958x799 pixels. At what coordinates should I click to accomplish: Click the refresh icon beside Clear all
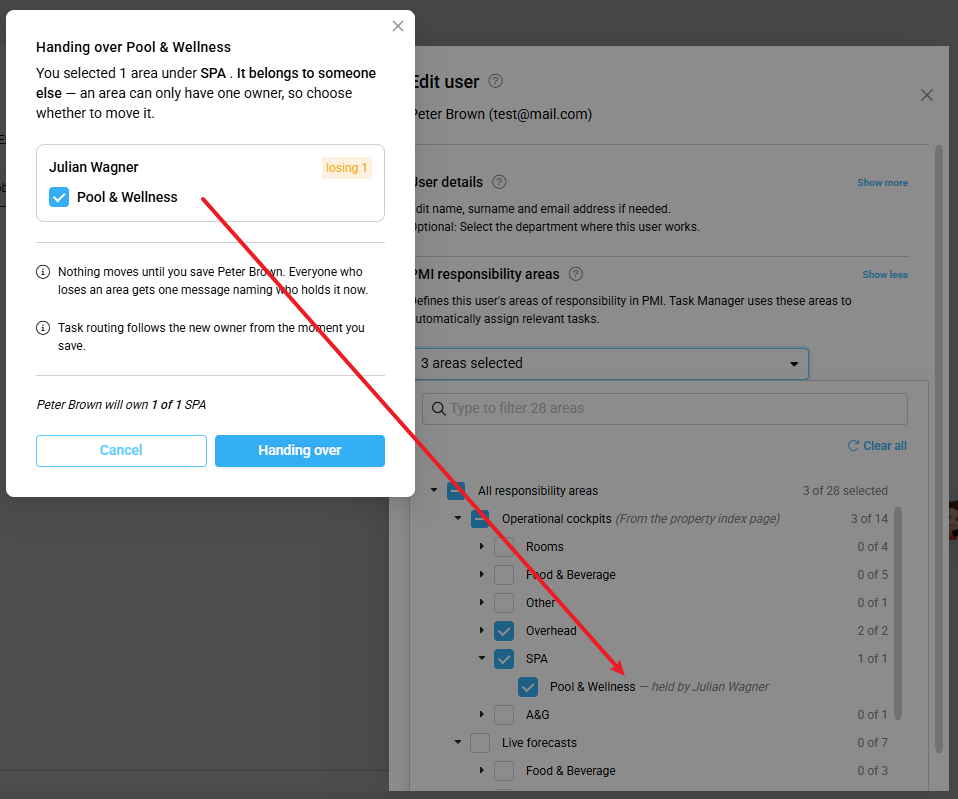click(x=854, y=446)
